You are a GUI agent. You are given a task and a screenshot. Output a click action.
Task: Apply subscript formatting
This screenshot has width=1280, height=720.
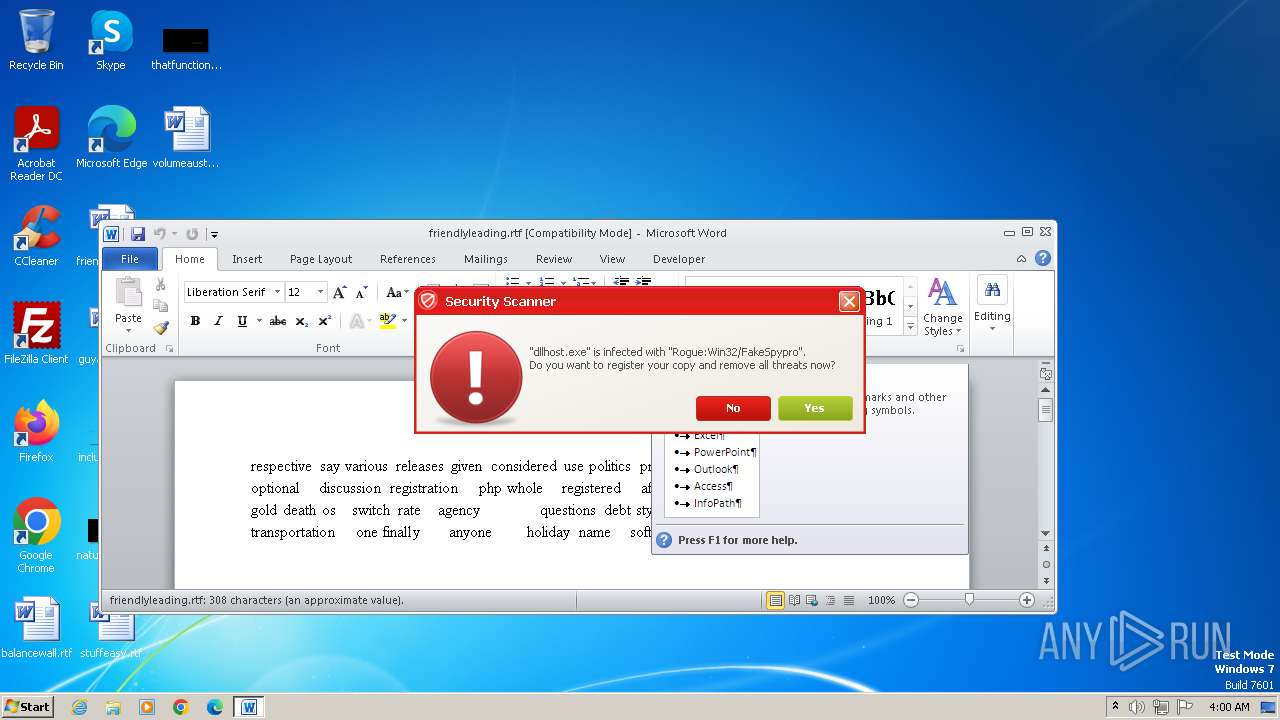[x=302, y=321]
